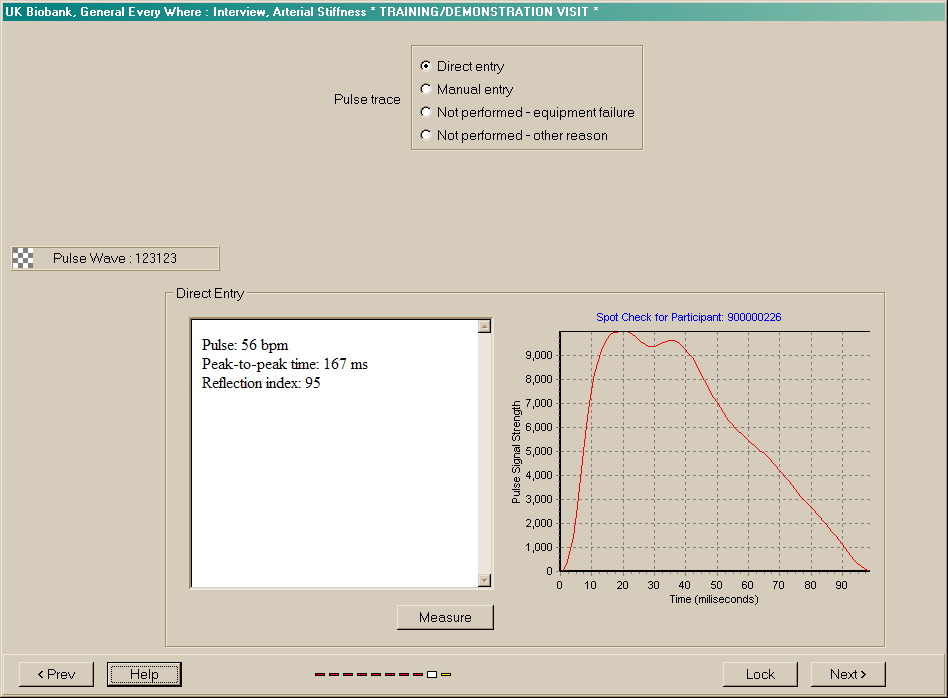The height and width of the screenshot is (698, 948).
Task: Pick Not performed - other reason option
Action: [426, 135]
